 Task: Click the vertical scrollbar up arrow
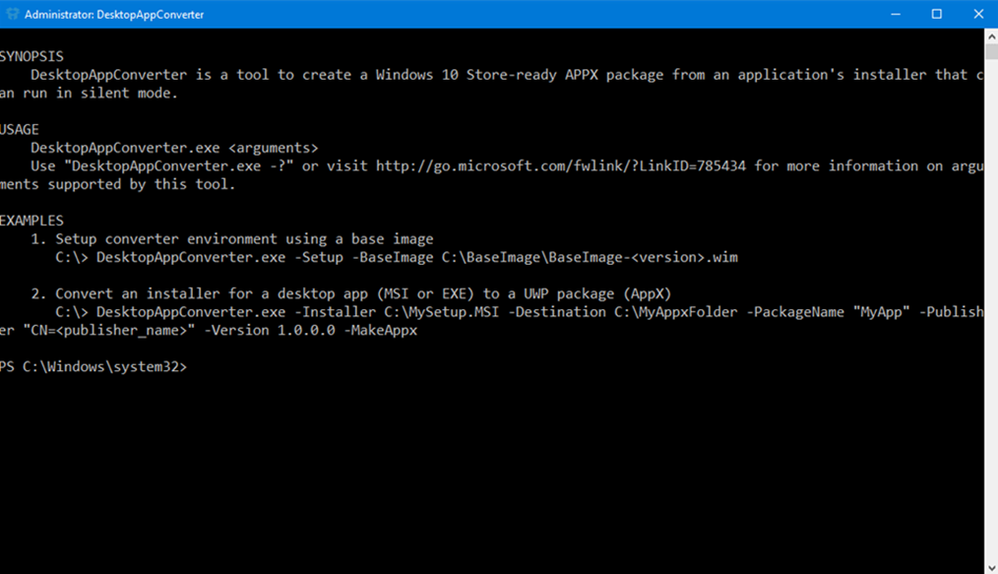tap(991, 37)
